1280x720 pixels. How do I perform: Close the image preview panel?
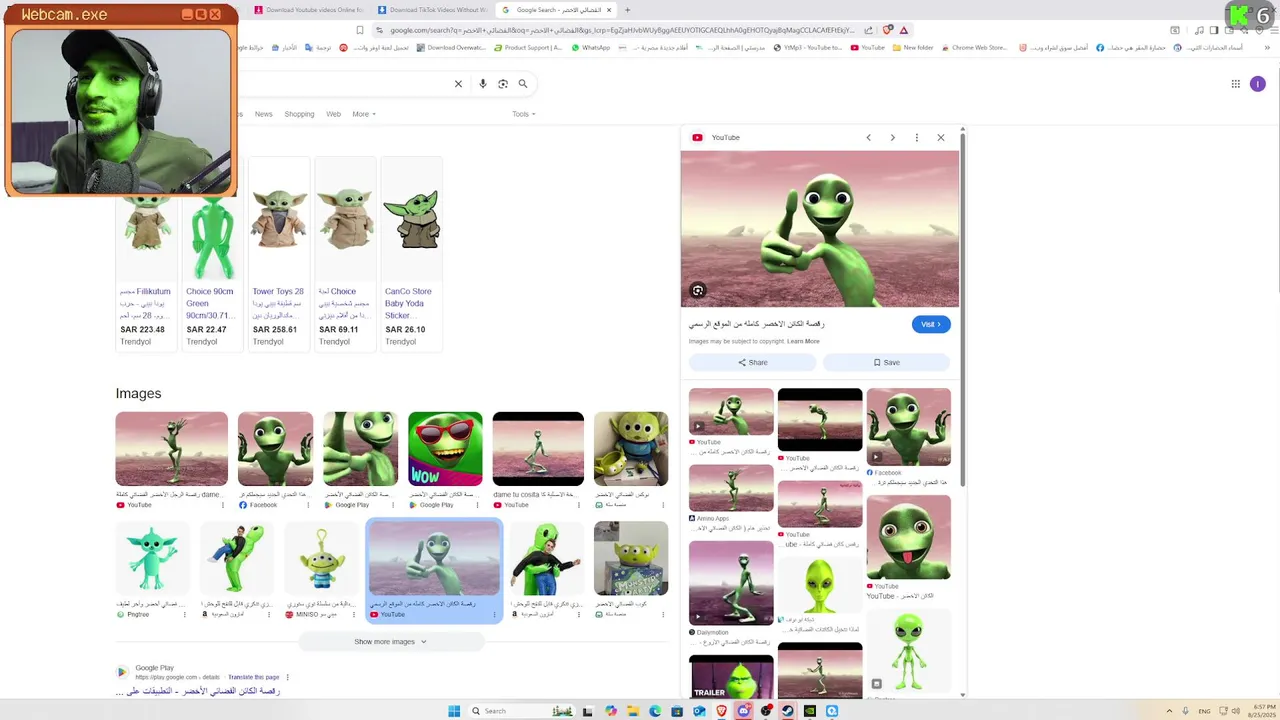(940, 137)
